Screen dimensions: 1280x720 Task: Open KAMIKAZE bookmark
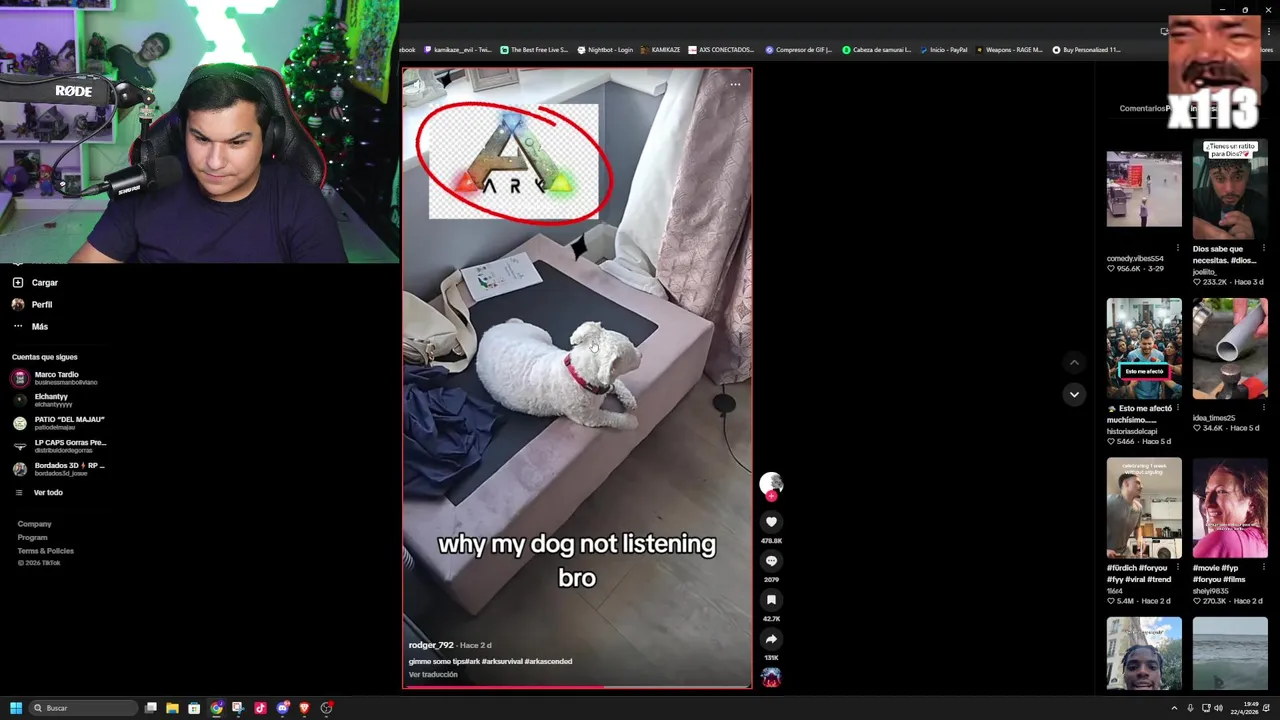coord(661,49)
